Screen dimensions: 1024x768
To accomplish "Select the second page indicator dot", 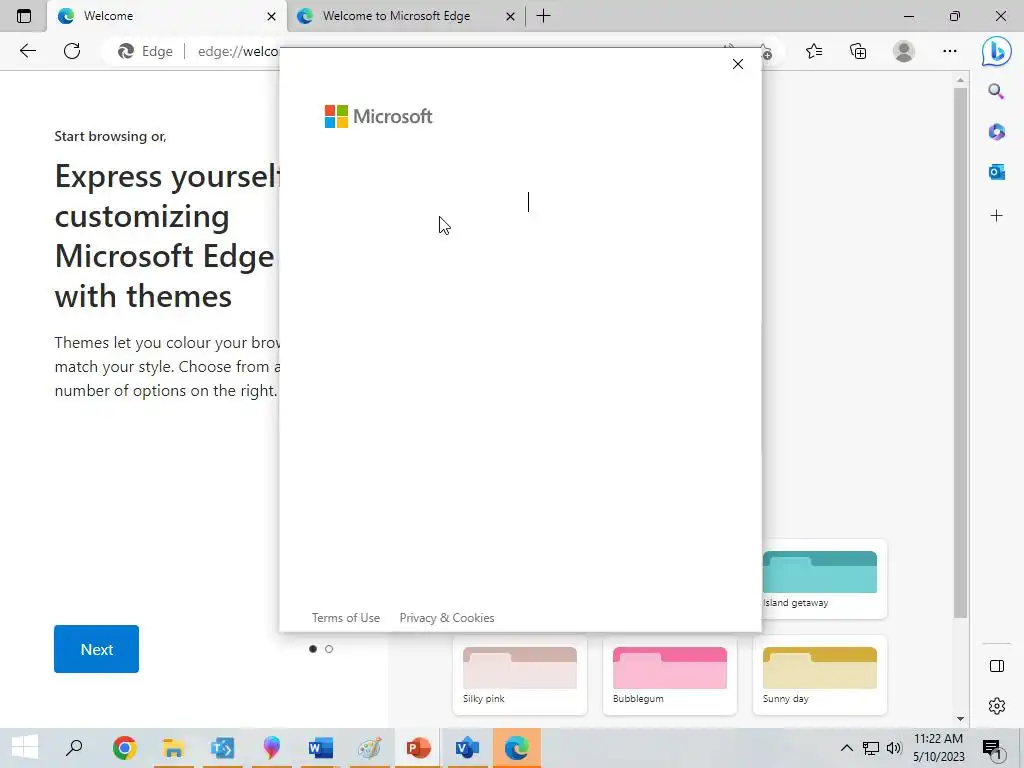I will pyautogui.click(x=328, y=649).
